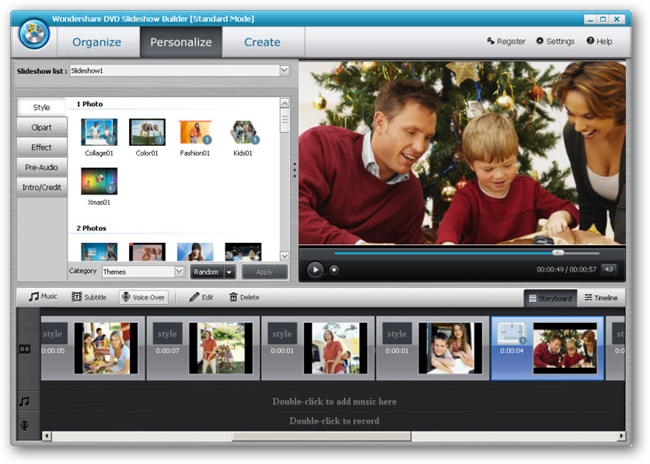Image resolution: width=650 pixels, height=464 pixels.
Task: Open the Pre-Audio side tab
Action: pyautogui.click(x=41, y=167)
